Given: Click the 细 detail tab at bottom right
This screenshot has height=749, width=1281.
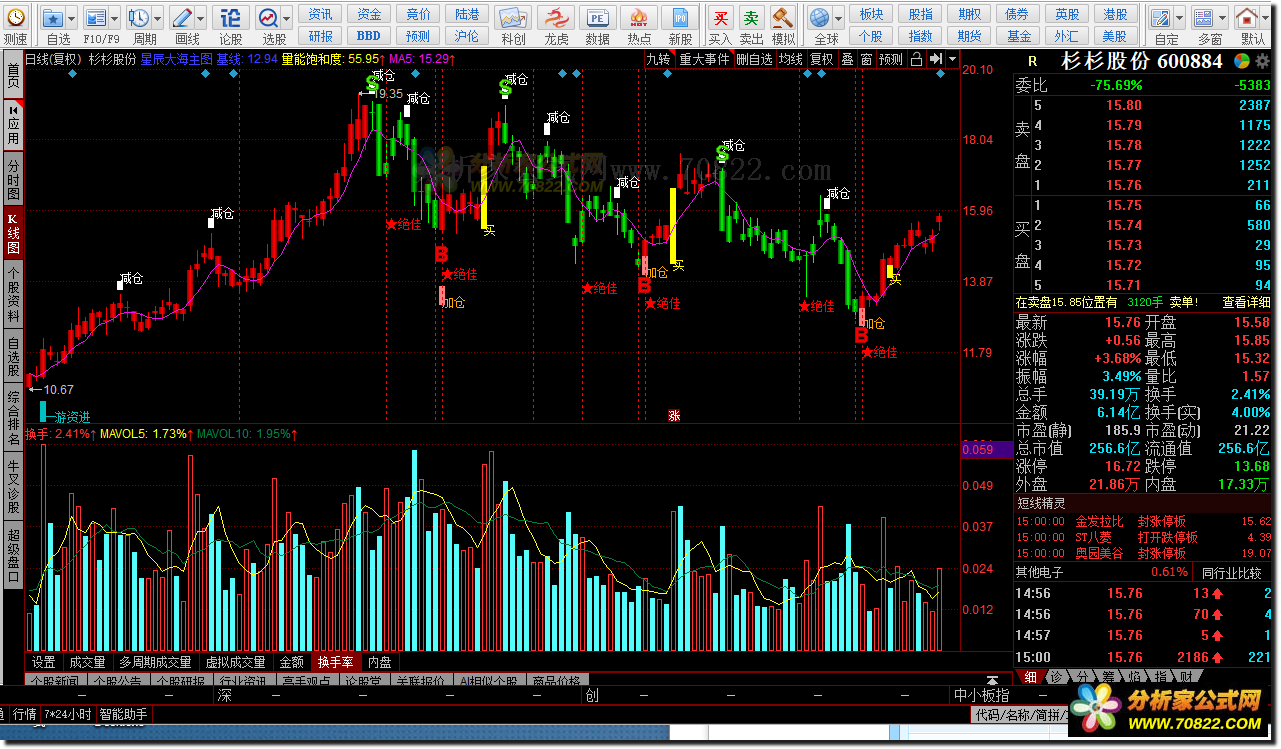Looking at the screenshot, I should click(1030, 677).
